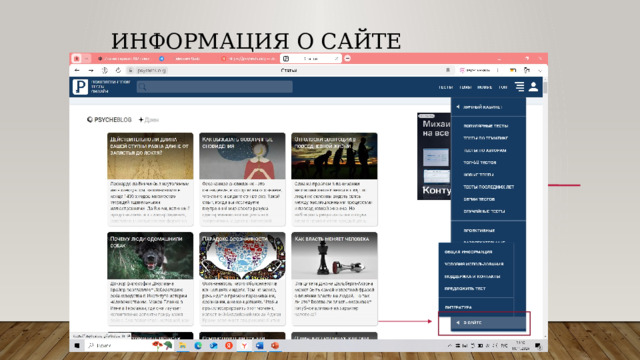The height and width of the screenshot is (360, 640).
Task: Open 'Тесты последних лет' menu item
Action: point(489,187)
